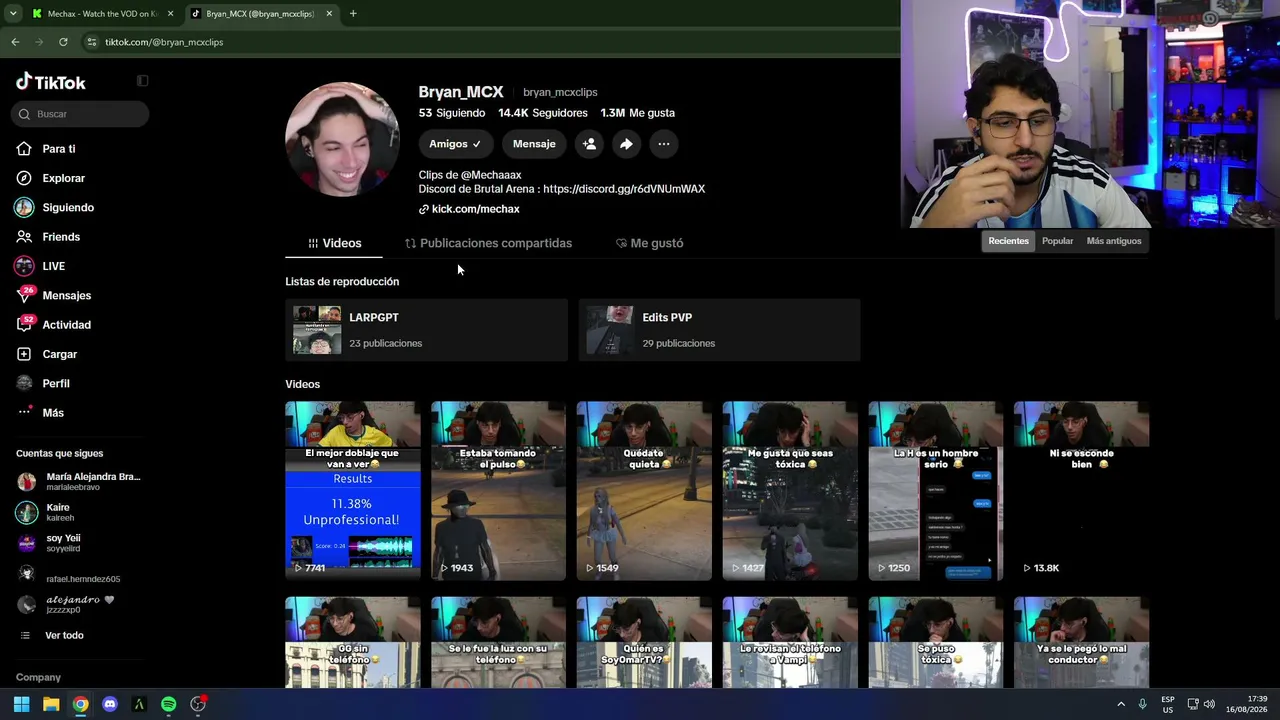Play video 'Me gusta que seas tóxica'
1280x720 pixels.
790,491
